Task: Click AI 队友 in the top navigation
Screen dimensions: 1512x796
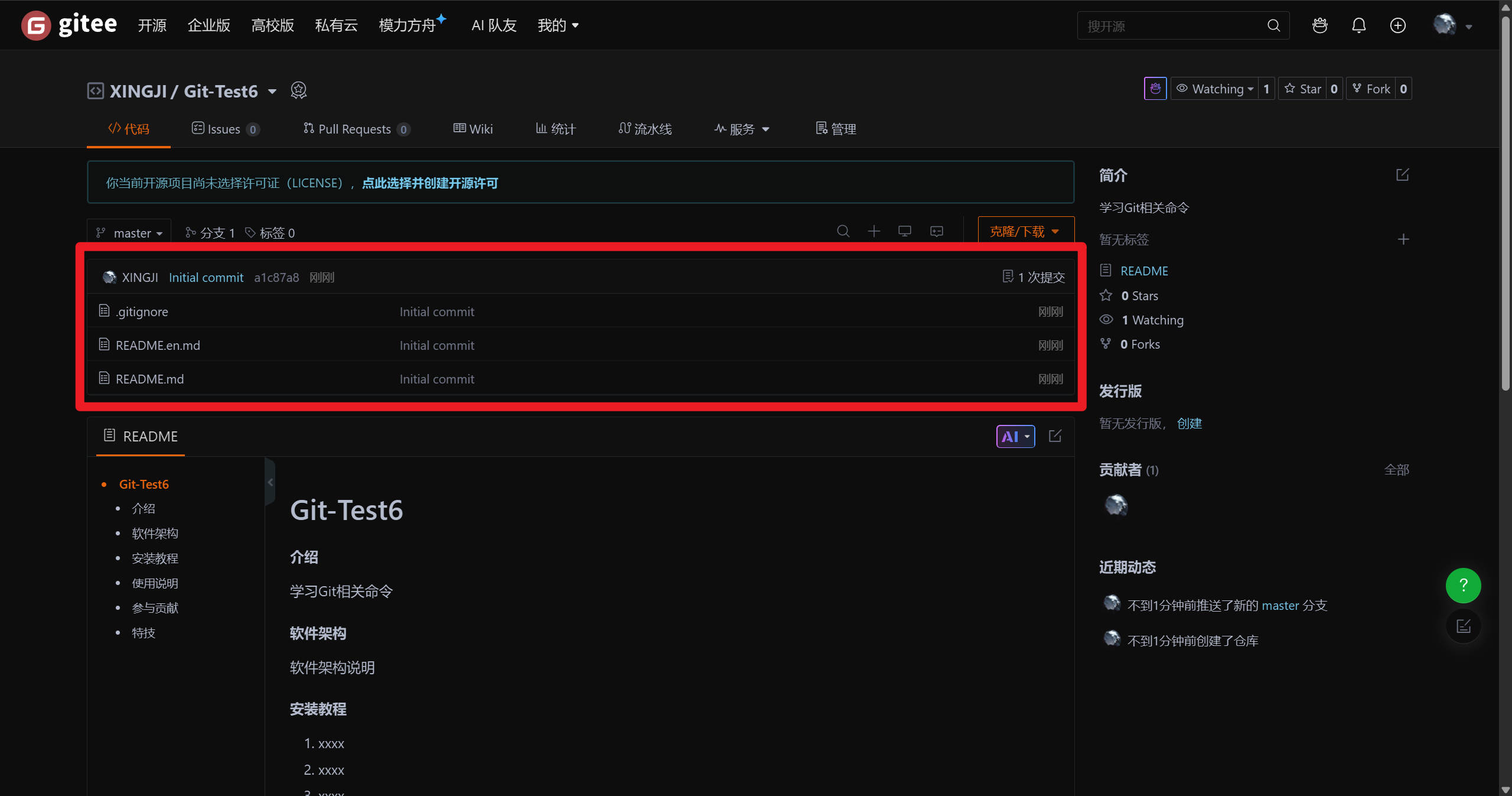Action: pos(494,25)
